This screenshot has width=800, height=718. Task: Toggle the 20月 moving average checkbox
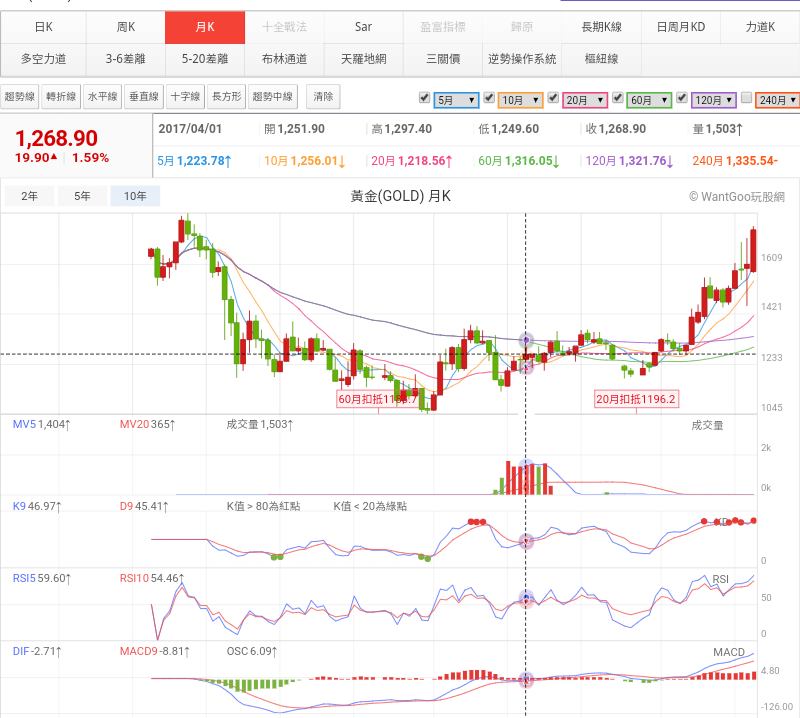pos(553,98)
